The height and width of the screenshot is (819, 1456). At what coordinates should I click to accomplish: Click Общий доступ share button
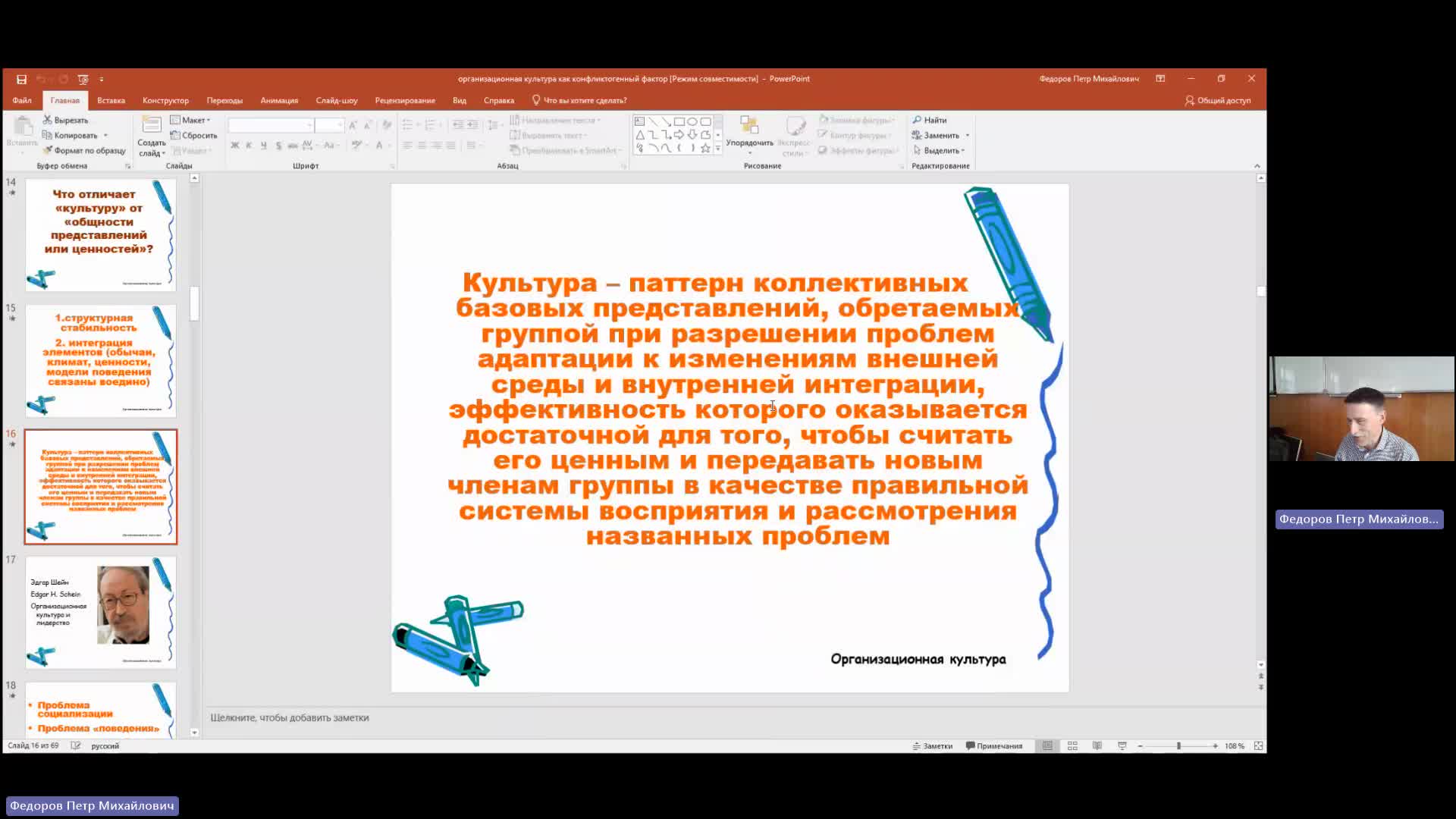1218,100
